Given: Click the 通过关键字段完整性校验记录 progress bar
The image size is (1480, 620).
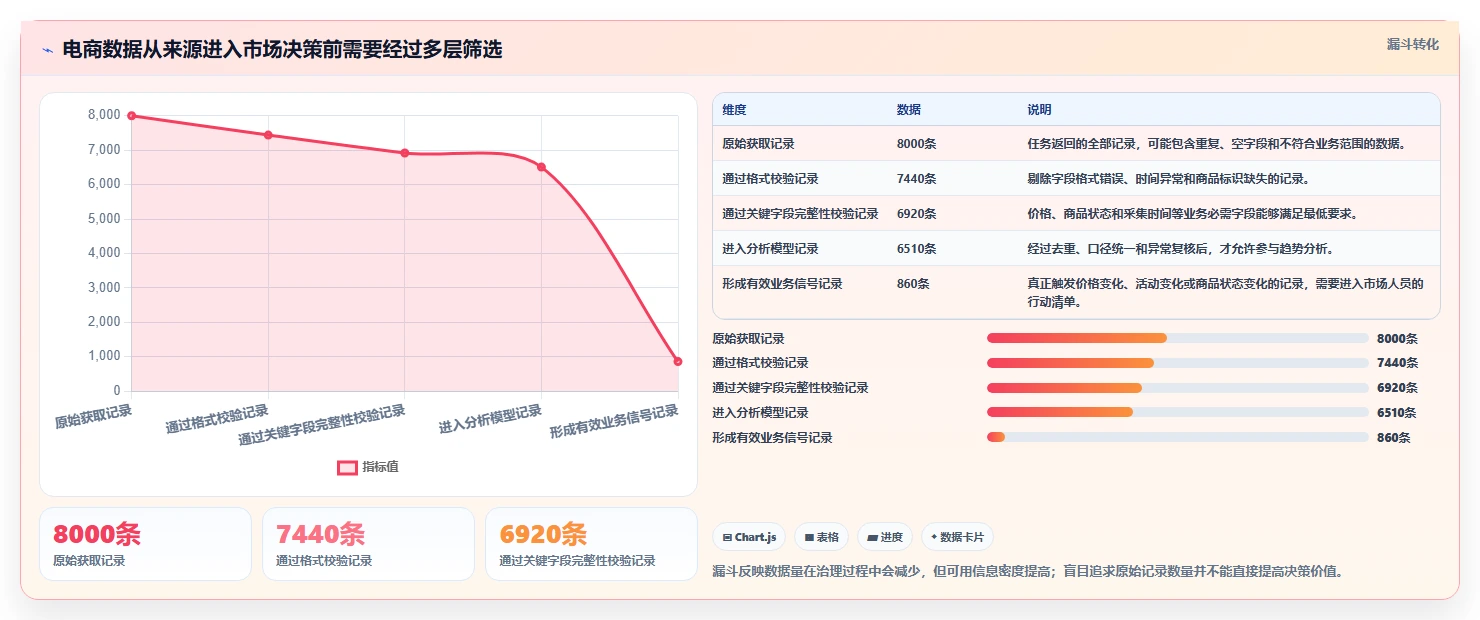Looking at the screenshot, I should click(x=1177, y=388).
